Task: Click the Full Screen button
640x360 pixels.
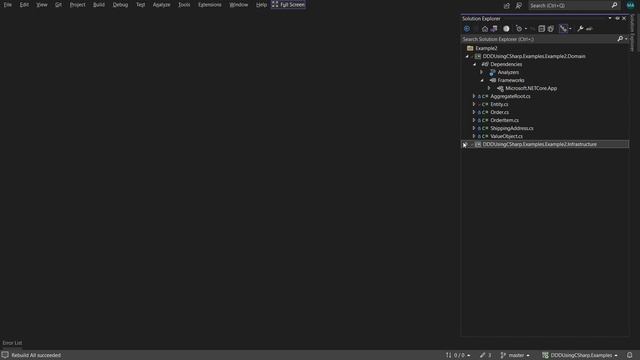Action: pyautogui.click(x=288, y=5)
